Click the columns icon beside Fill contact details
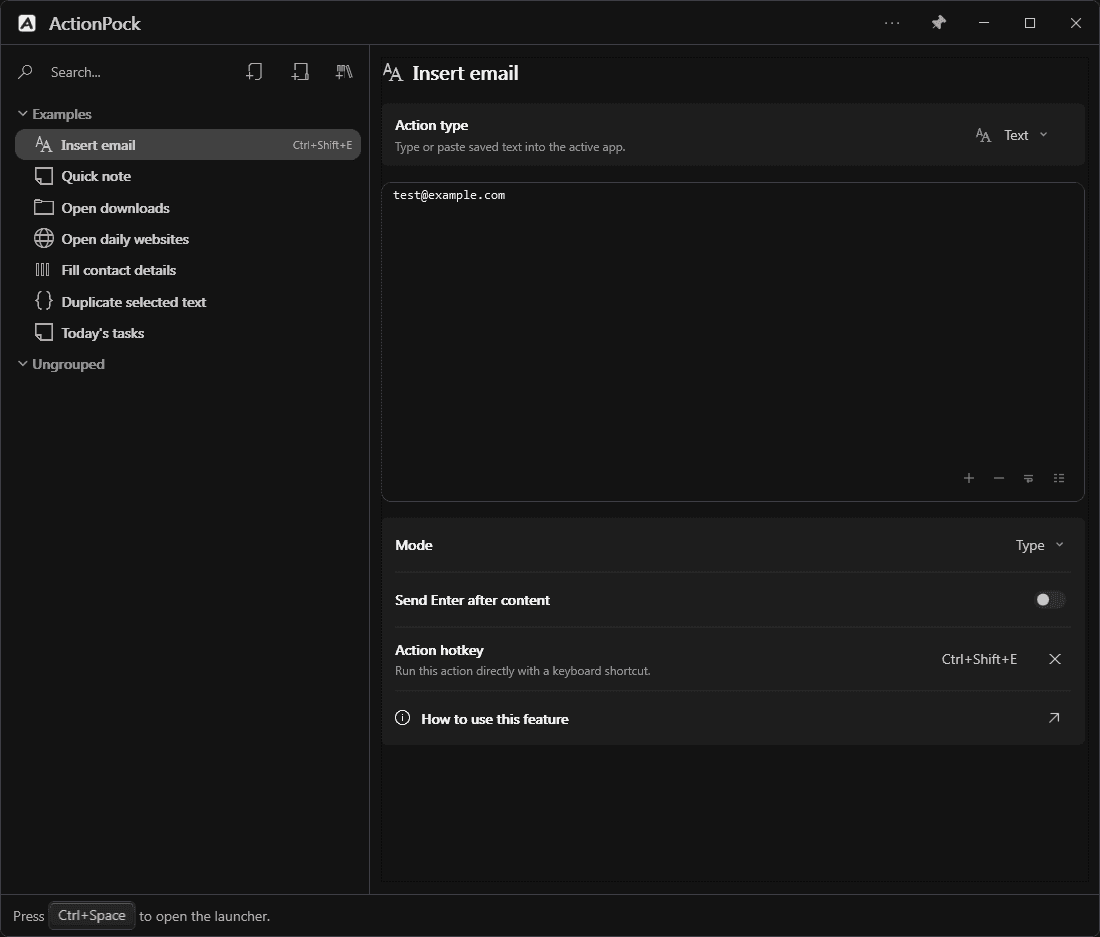This screenshot has height=937, width=1100. point(43,270)
